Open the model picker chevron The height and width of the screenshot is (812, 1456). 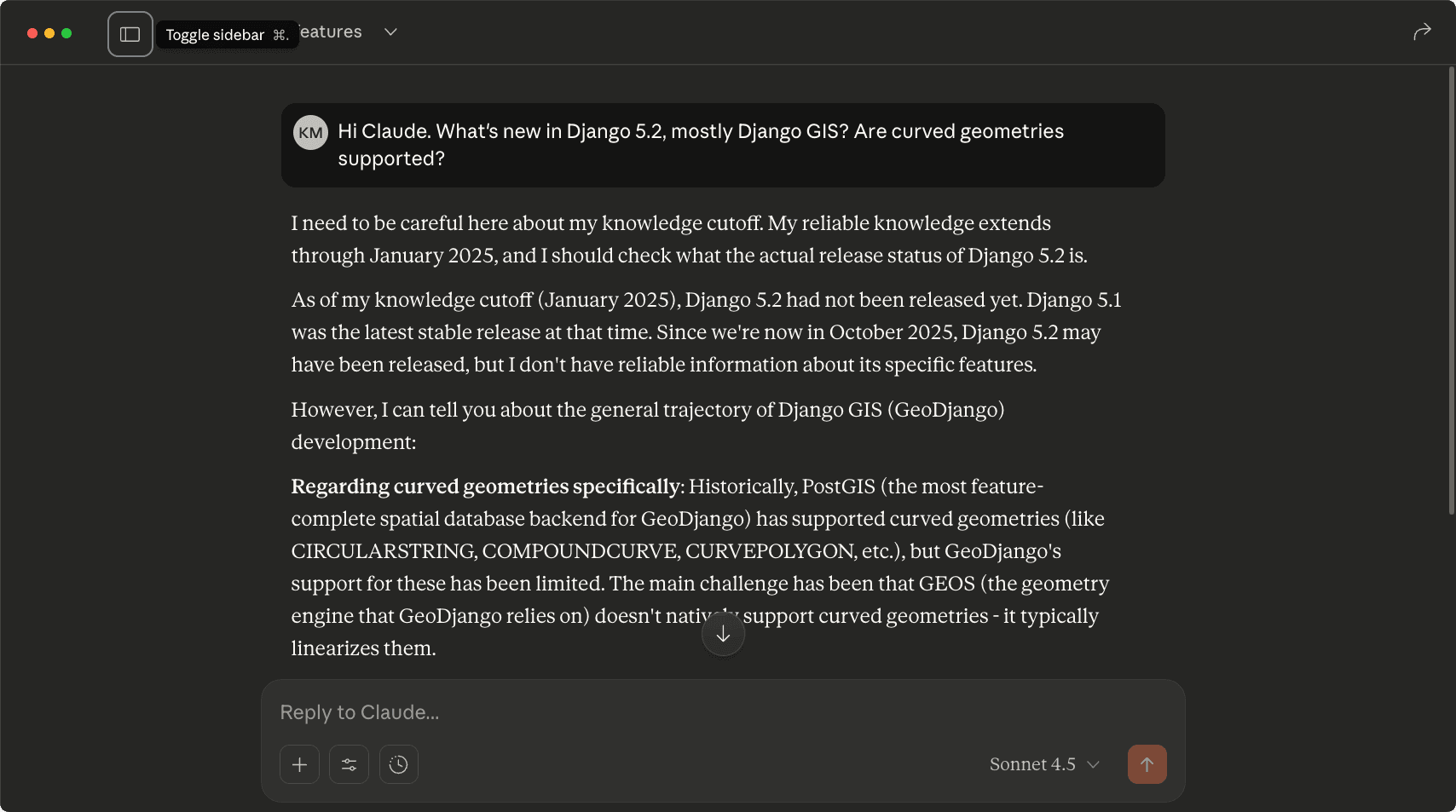(1094, 765)
